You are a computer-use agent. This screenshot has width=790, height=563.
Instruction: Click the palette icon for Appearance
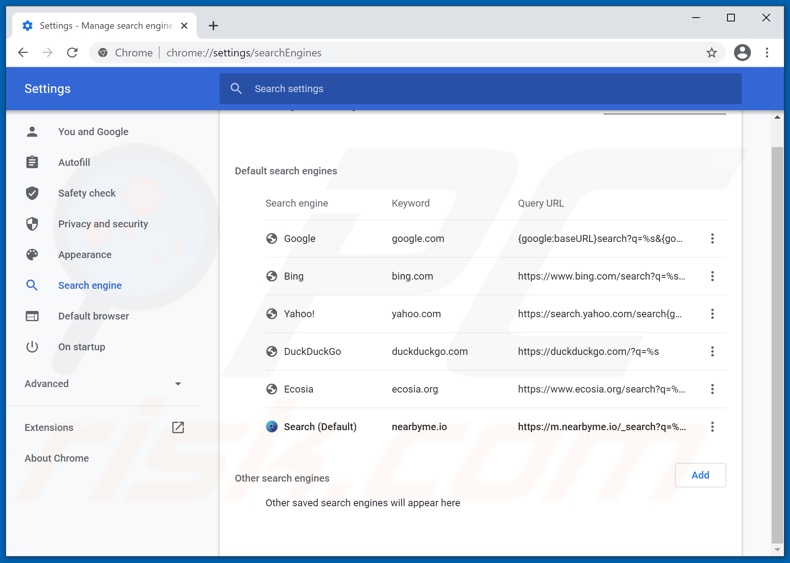click(32, 255)
